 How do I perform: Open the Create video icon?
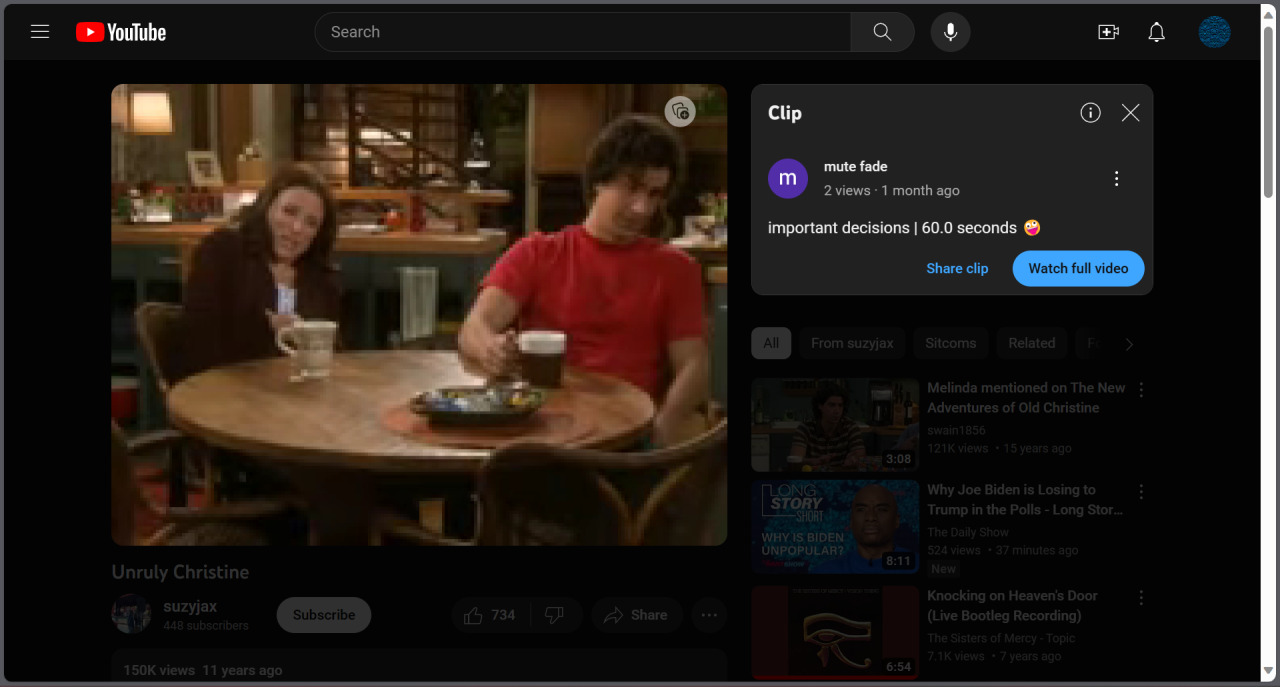[x=1108, y=32]
